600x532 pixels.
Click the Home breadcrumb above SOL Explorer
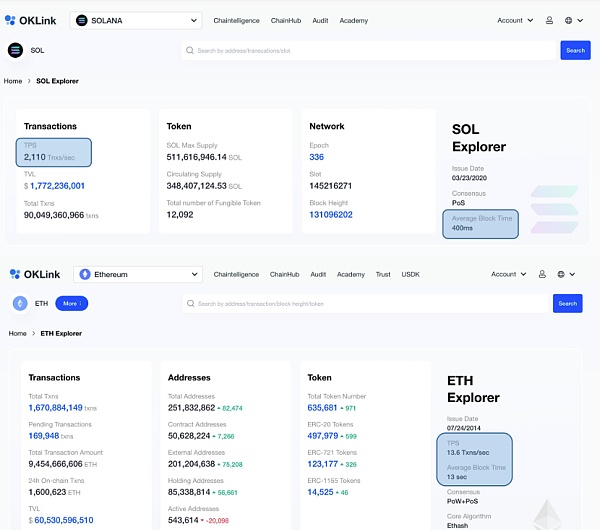pyautogui.click(x=13, y=81)
